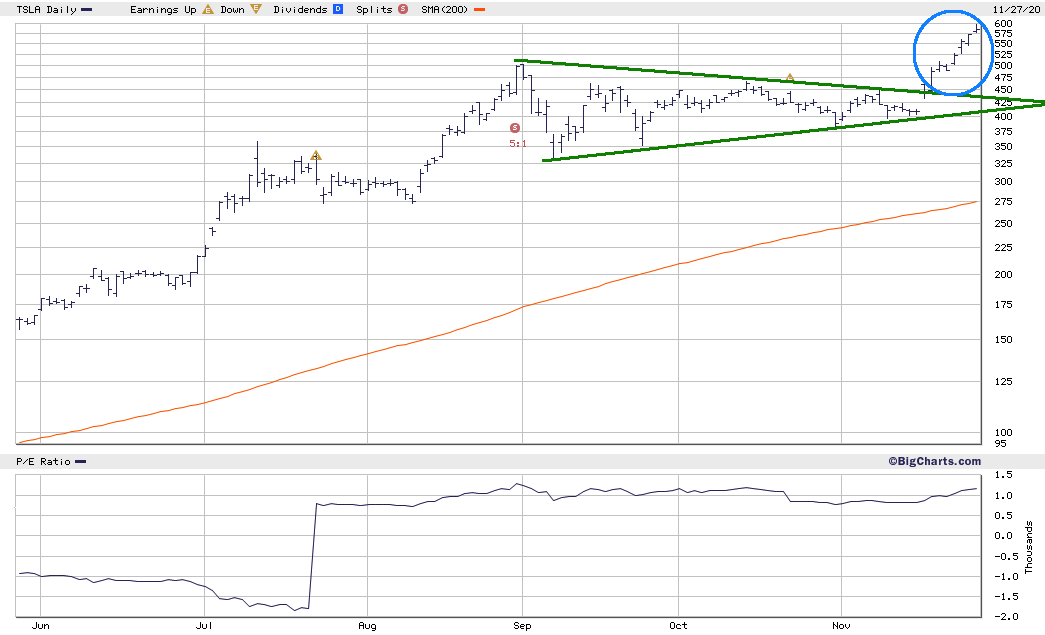Screen dimensions: 1045x635
Task: Select the July earnings marker triangle on chart
Action: (x=317, y=155)
